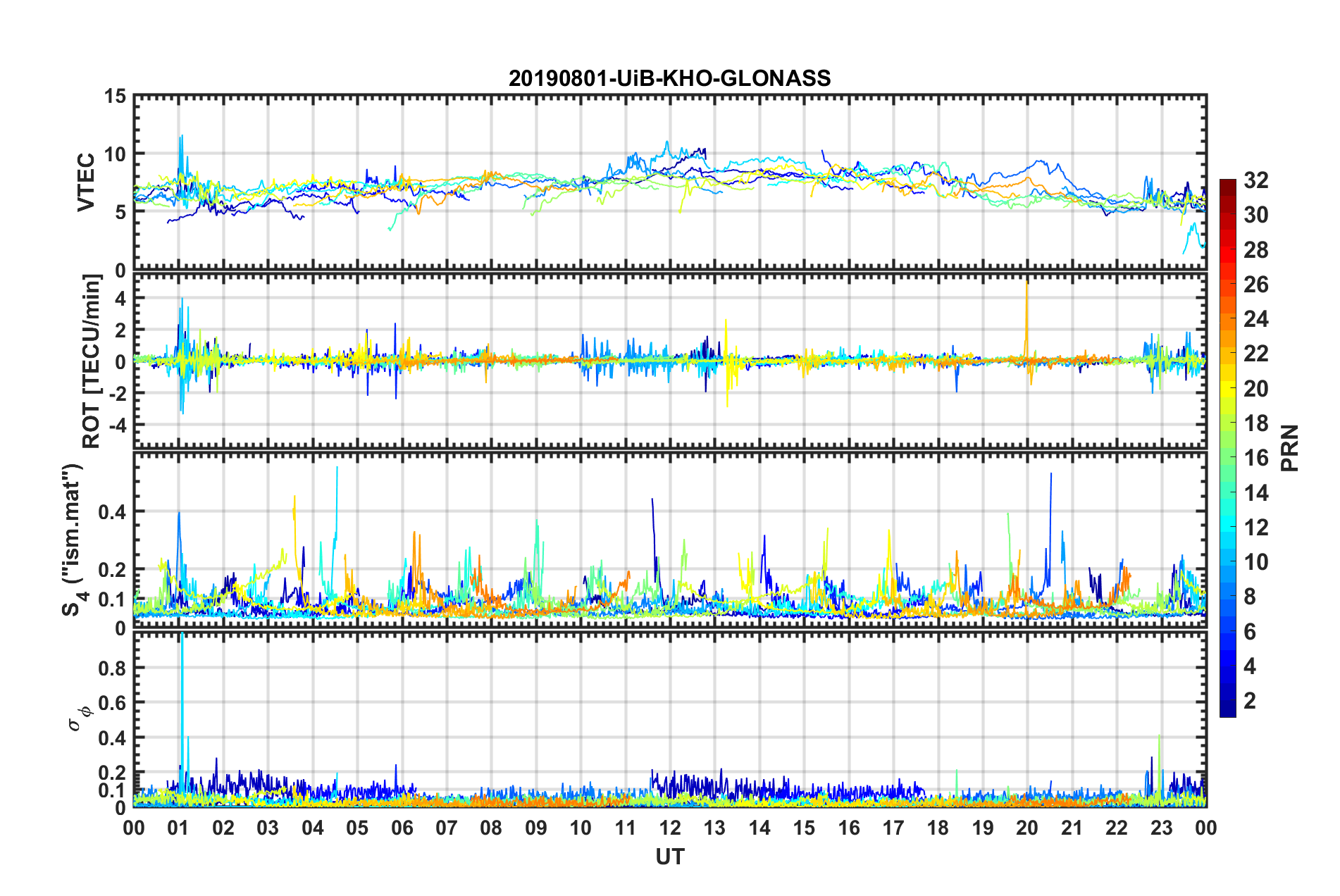Click the ROT [TECU/min] axis label
Image resolution: width=1340 pixels, height=896 pixels.
(92, 361)
